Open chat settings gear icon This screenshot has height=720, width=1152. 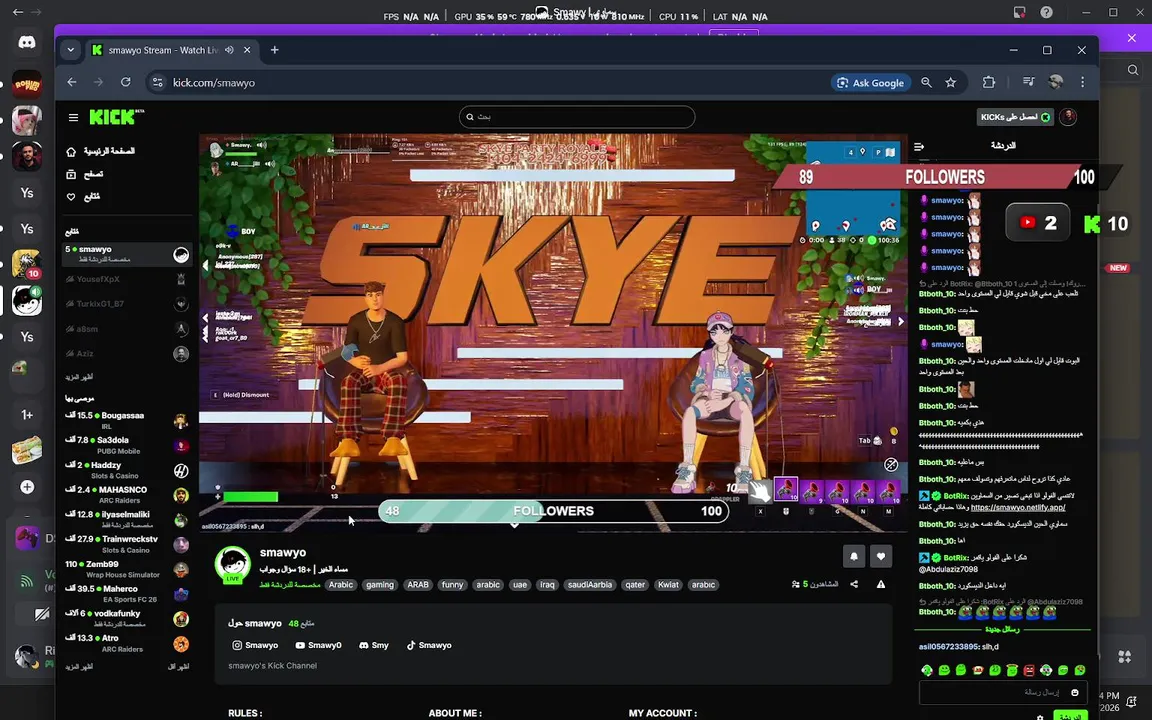(x=1040, y=716)
